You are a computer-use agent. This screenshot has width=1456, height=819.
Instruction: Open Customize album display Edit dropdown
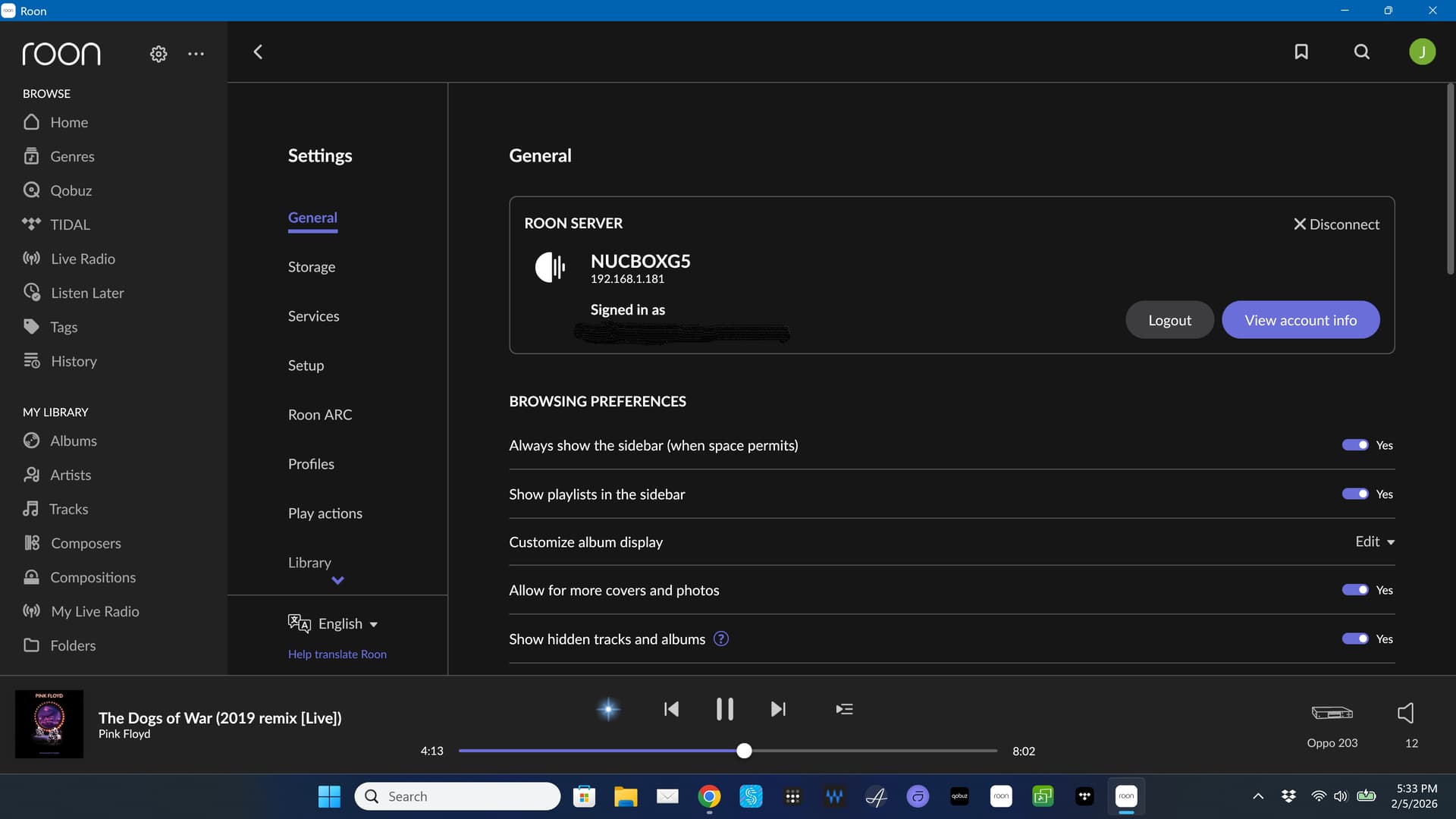coord(1374,541)
